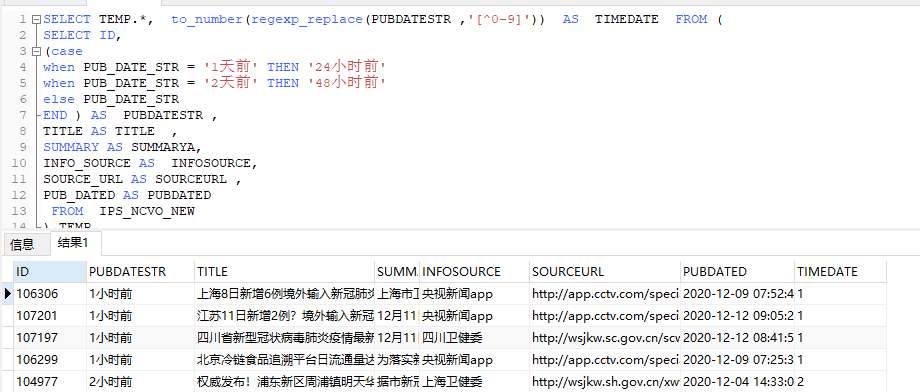
Task: Click line number 13 in editor gutter
Action: coord(19,211)
